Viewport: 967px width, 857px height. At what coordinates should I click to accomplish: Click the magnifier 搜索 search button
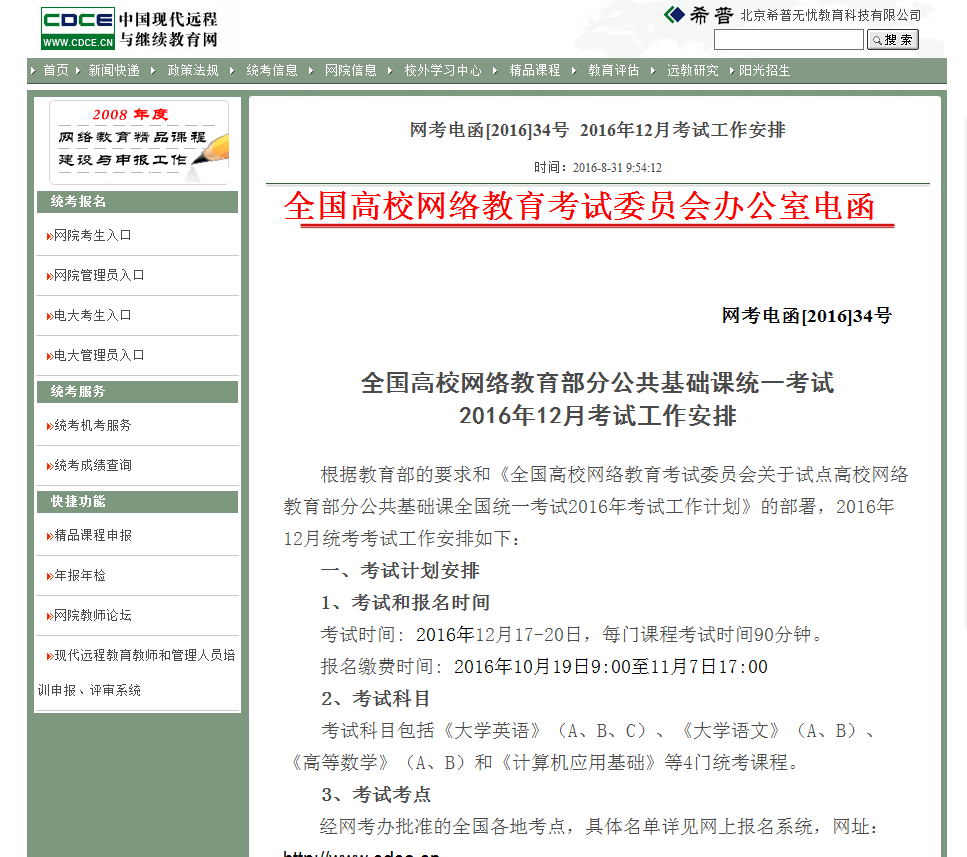pos(891,39)
